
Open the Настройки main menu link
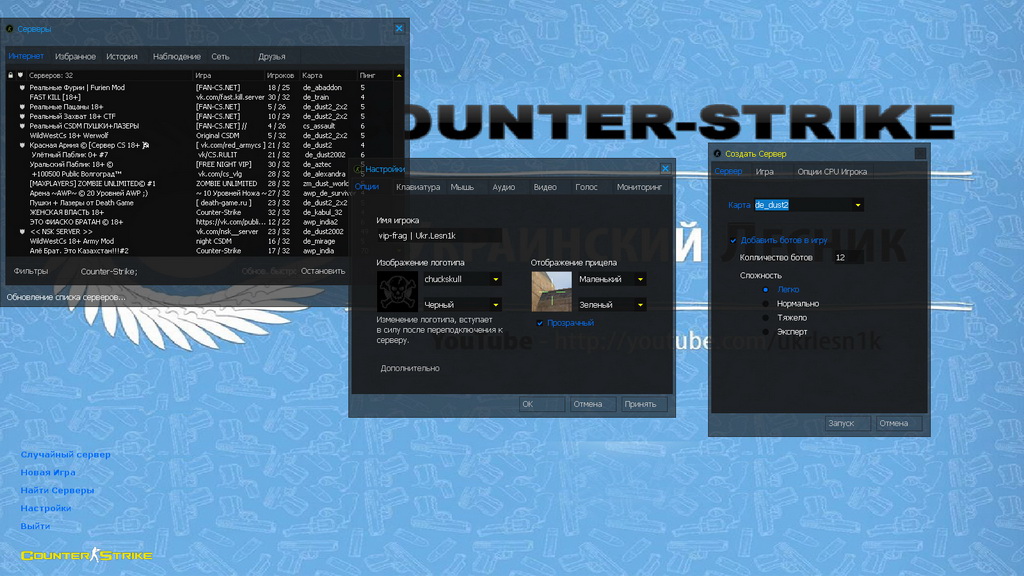46,508
